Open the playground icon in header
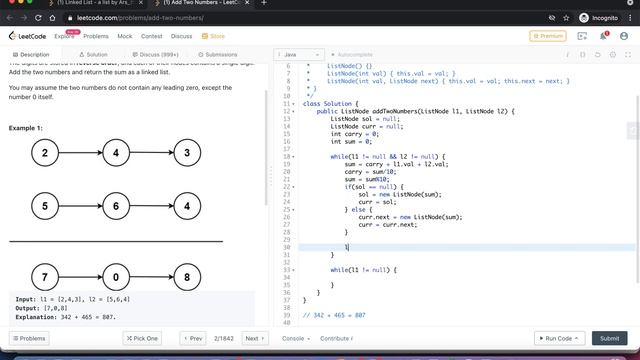The image size is (640, 360). click(x=582, y=36)
